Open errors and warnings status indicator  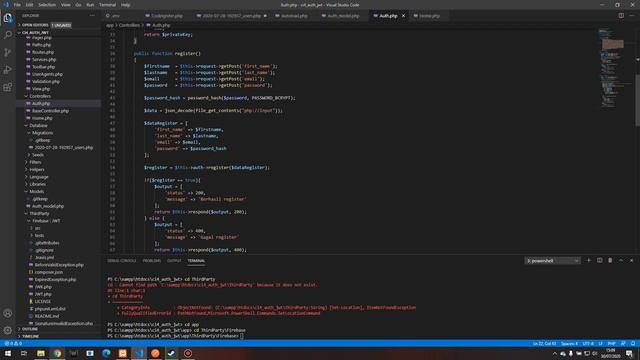(13, 344)
